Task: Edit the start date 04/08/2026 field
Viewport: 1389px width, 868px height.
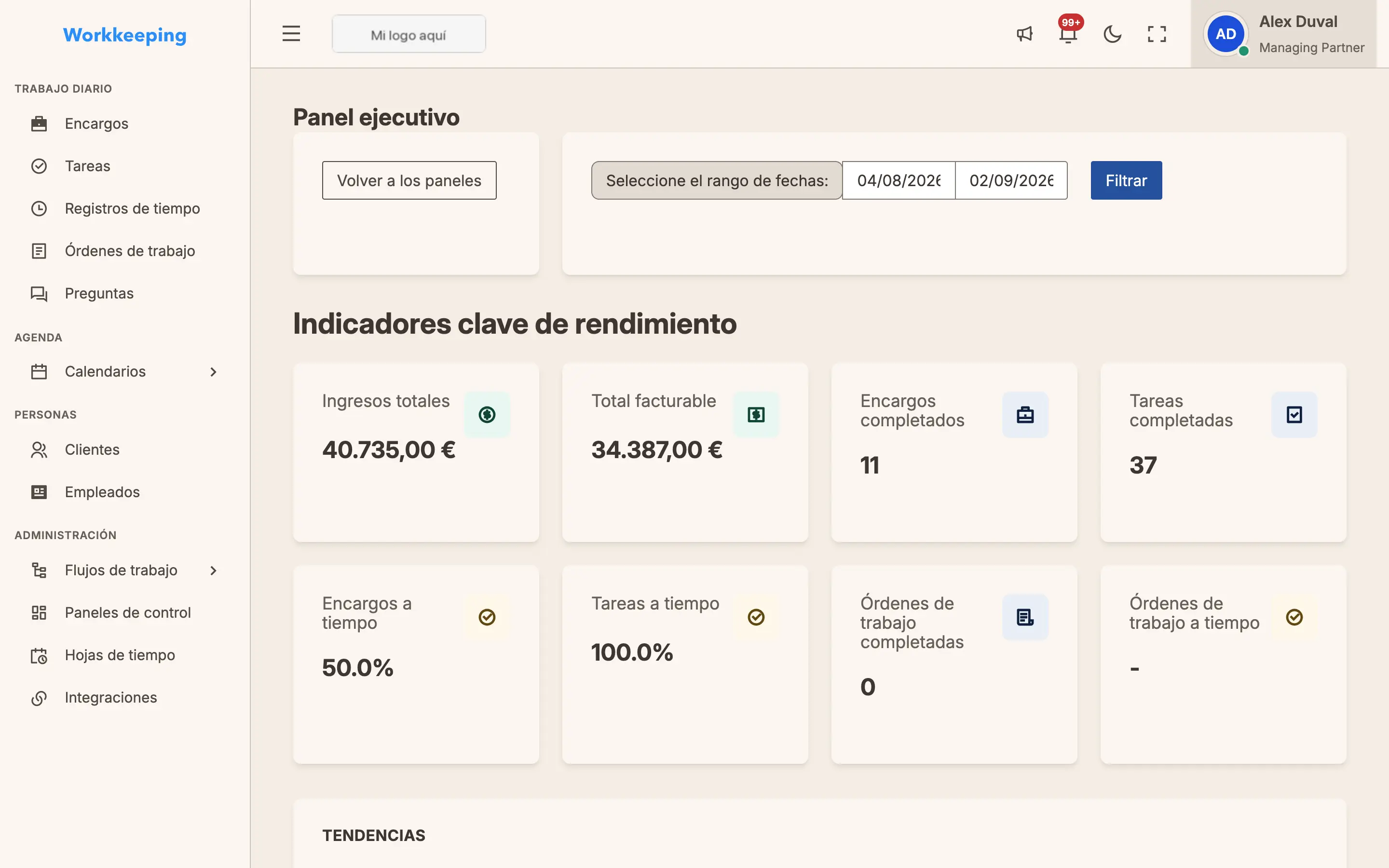Action: coord(899,180)
